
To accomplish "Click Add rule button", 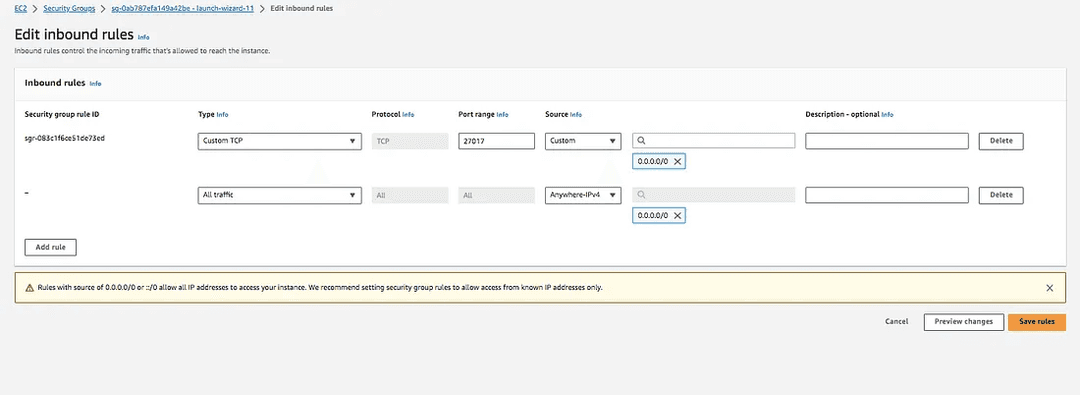I will [x=50, y=247].
